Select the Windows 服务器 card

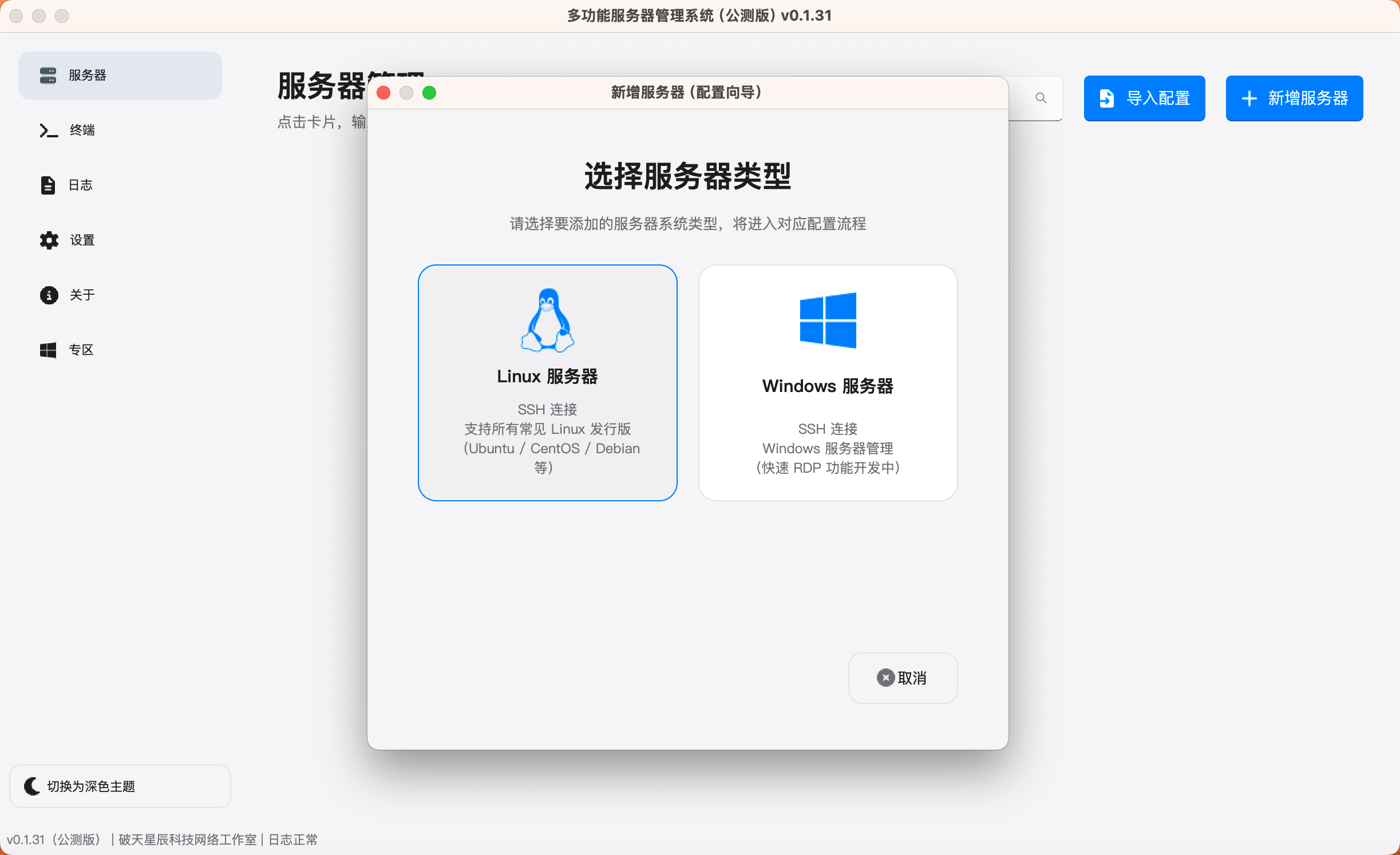click(828, 382)
